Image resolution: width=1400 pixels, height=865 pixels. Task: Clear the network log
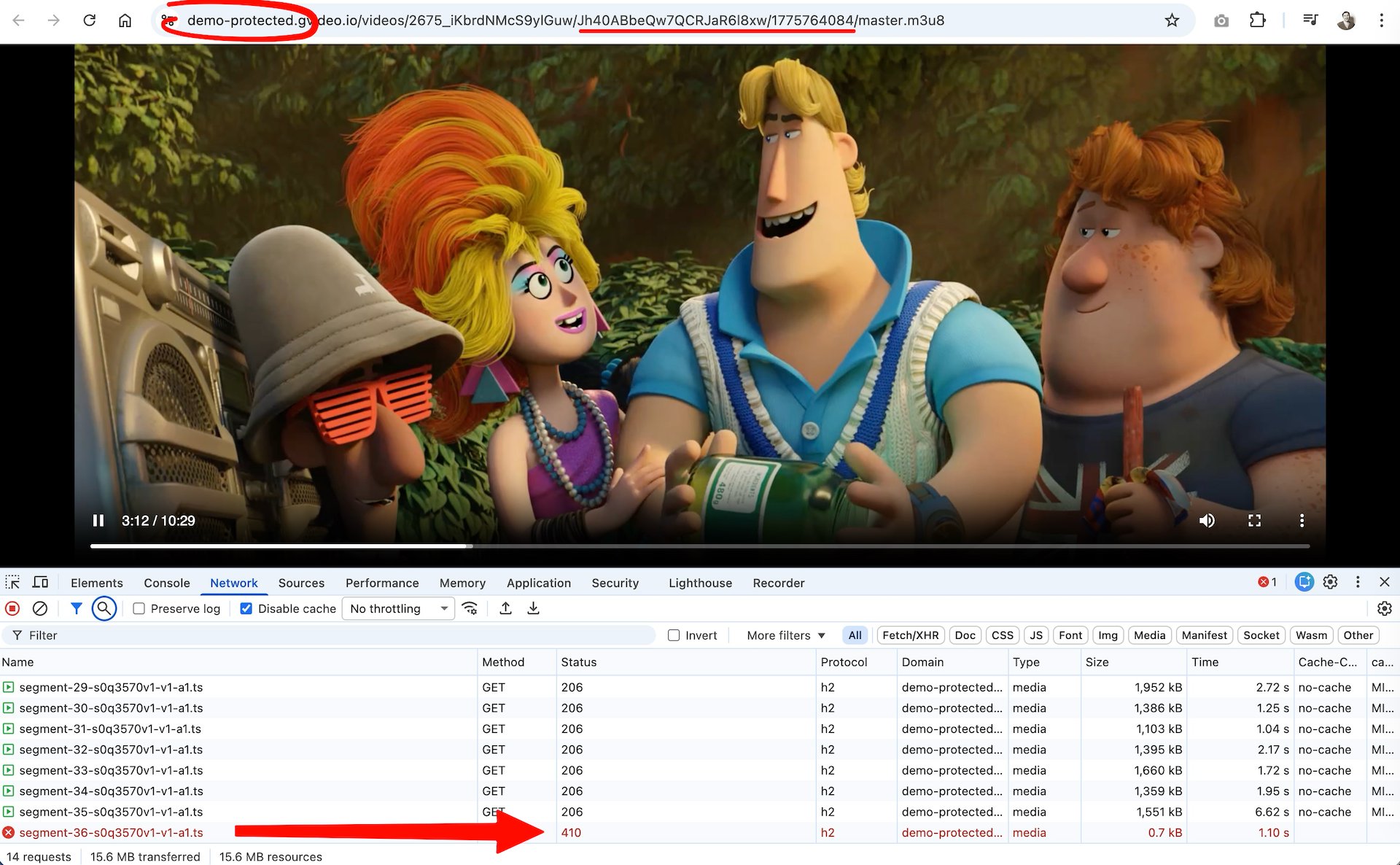(40, 608)
